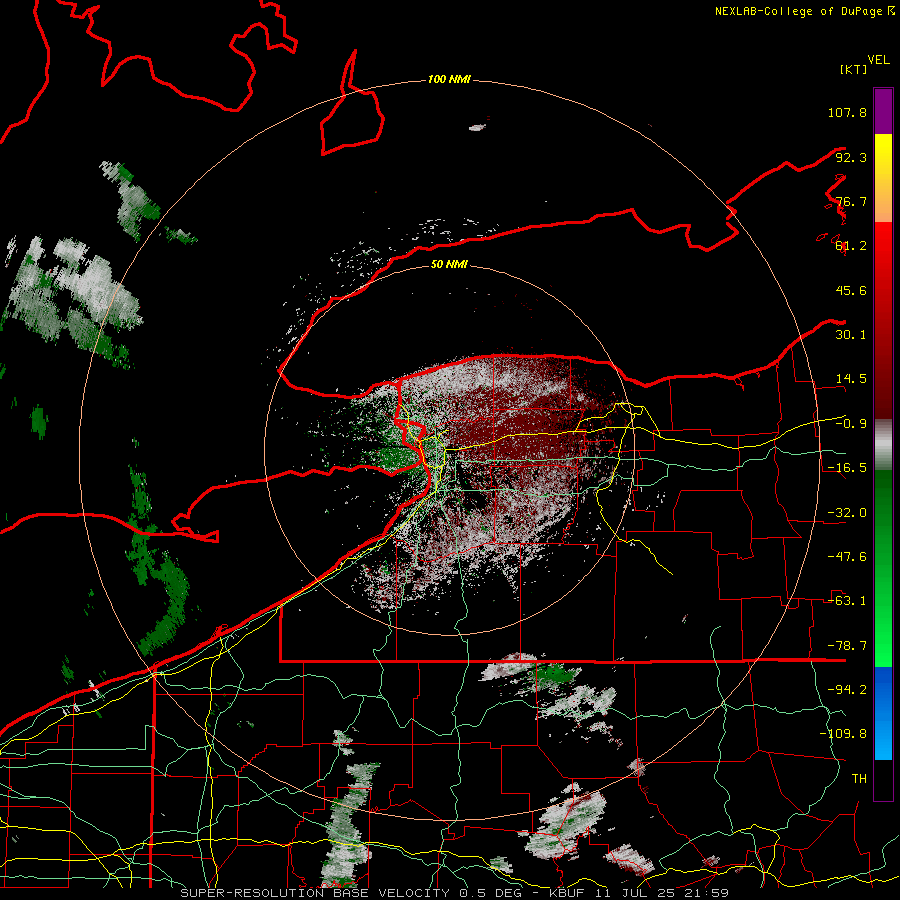Click the purple segment of the color bar
Image resolution: width=900 pixels, height=900 pixels.
[x=883, y=111]
